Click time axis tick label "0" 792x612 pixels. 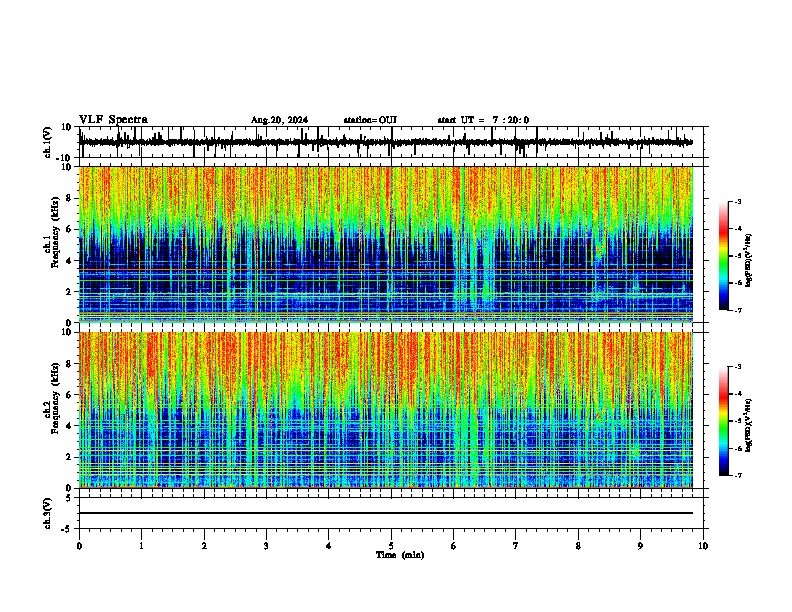(79, 546)
